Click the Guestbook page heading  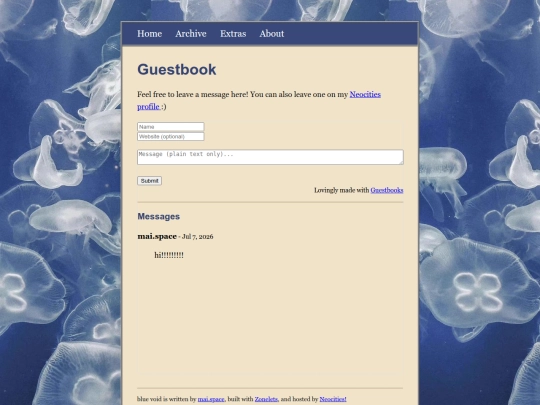point(177,70)
